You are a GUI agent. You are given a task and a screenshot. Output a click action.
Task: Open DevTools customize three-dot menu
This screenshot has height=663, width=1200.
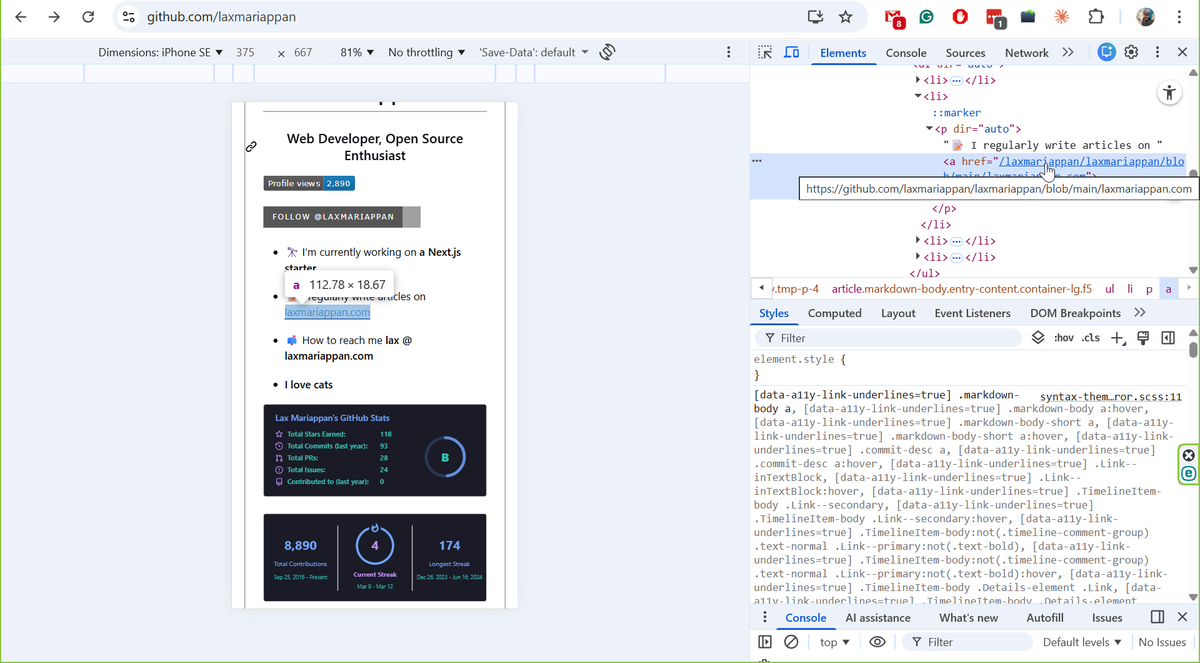pos(1157,53)
